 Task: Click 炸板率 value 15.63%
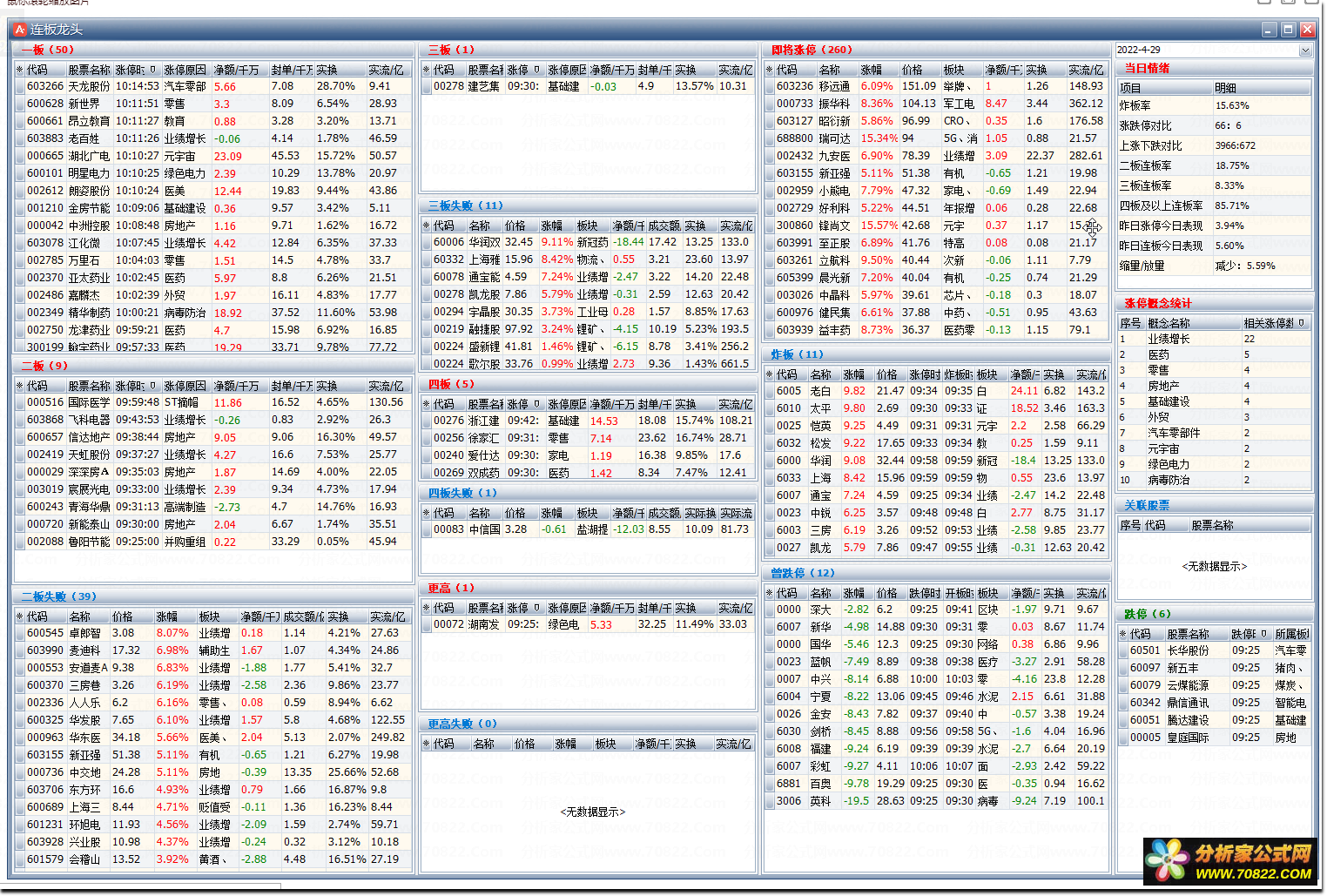pyautogui.click(x=1232, y=105)
